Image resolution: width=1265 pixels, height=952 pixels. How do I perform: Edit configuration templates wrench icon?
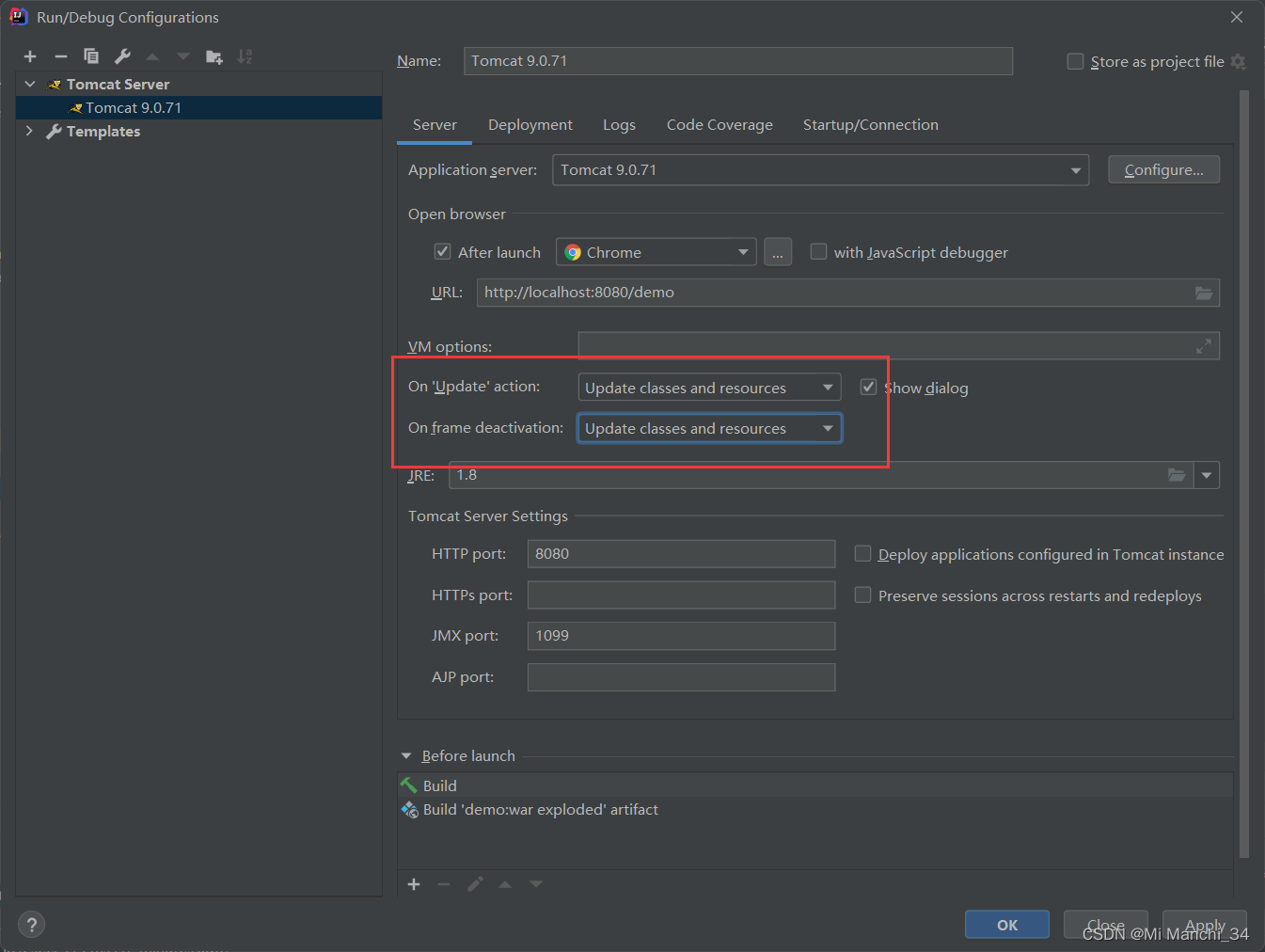click(122, 56)
